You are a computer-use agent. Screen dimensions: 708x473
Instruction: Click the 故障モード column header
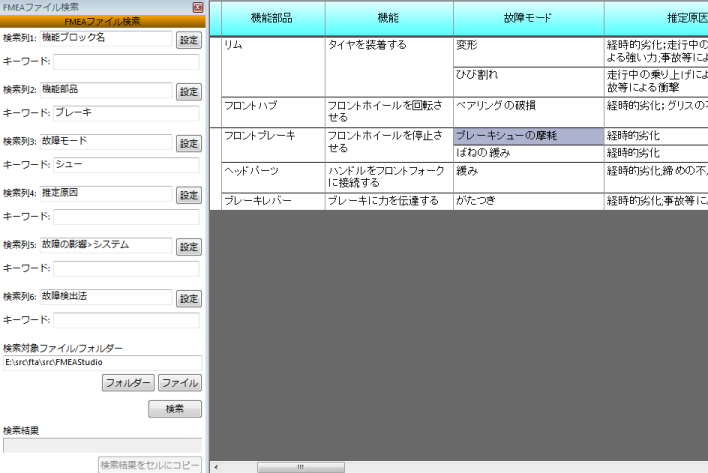point(528,18)
